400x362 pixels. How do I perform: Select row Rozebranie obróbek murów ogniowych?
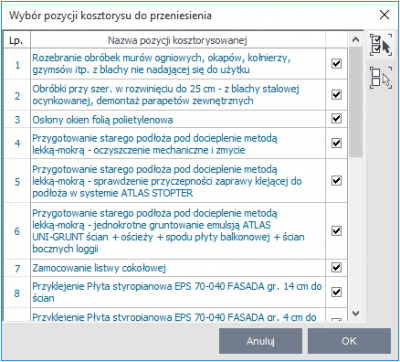click(178, 64)
